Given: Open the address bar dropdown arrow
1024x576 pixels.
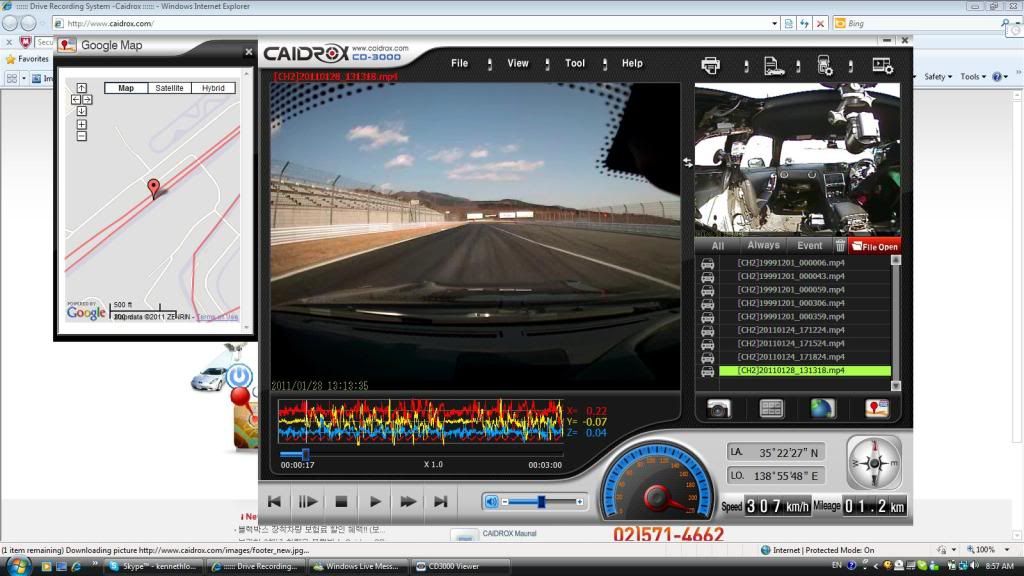Looking at the screenshot, I should 775,24.
